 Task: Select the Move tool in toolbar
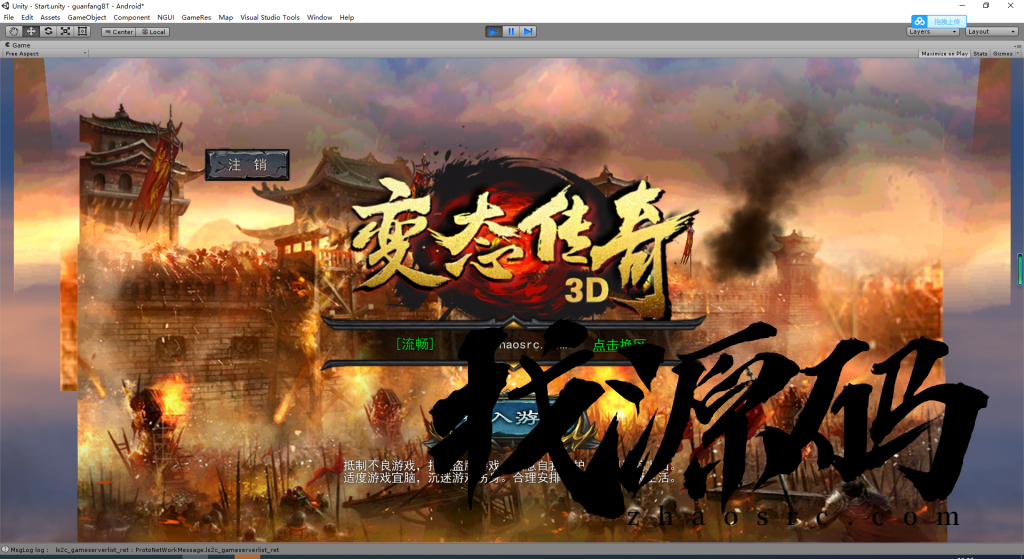point(31,31)
